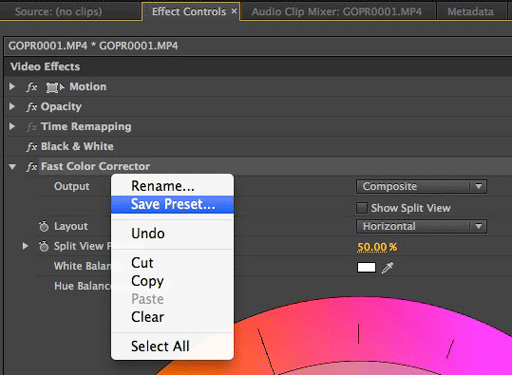Expand the Opacity effect properties
The width and height of the screenshot is (512, 375).
coord(12,107)
